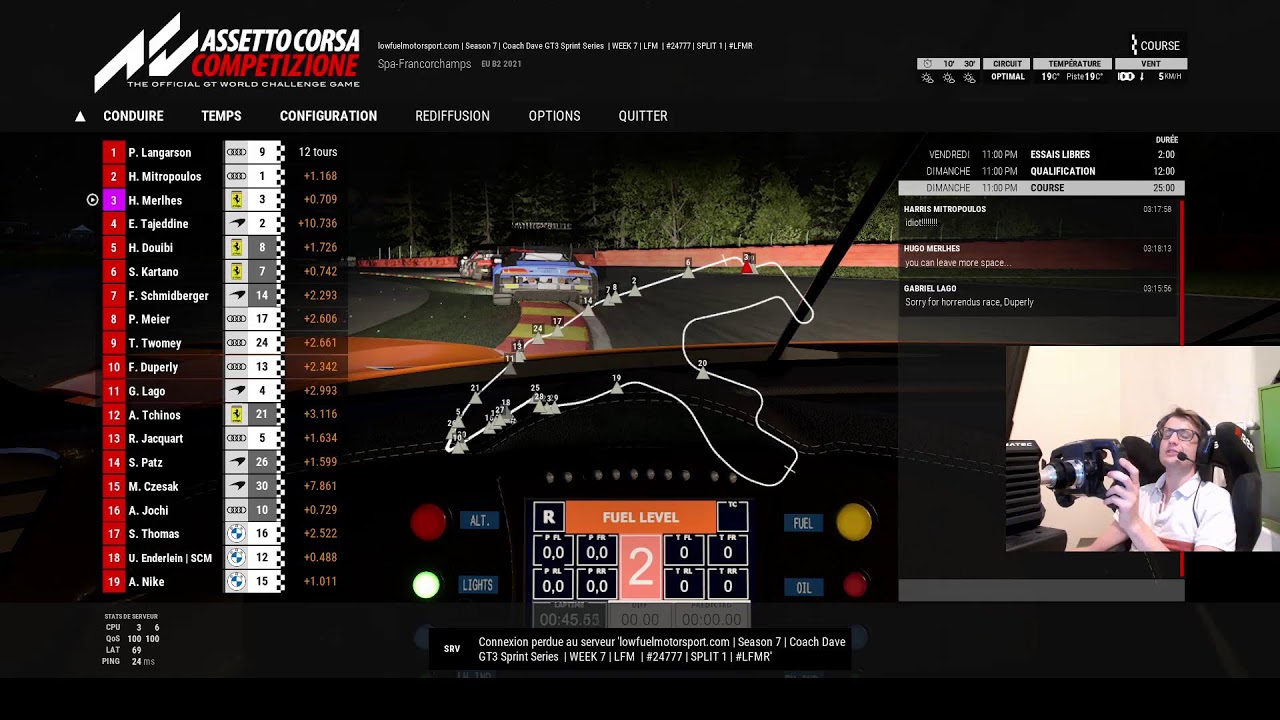
Task: Click the BMW logo in A. Nike's row
Action: click(x=236, y=581)
